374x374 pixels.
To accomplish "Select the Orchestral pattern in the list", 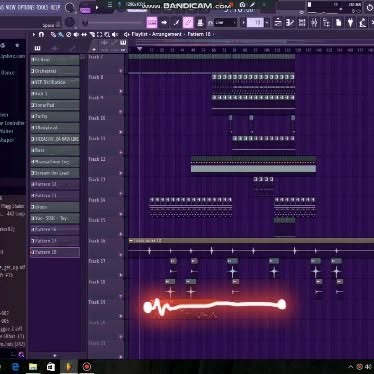I will tap(55, 71).
